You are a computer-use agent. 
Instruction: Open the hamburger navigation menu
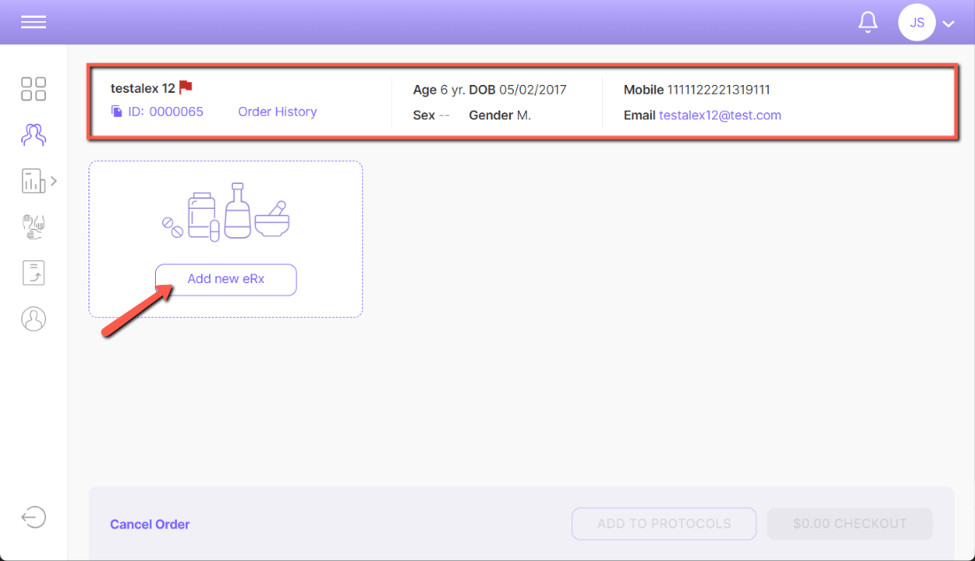[34, 22]
